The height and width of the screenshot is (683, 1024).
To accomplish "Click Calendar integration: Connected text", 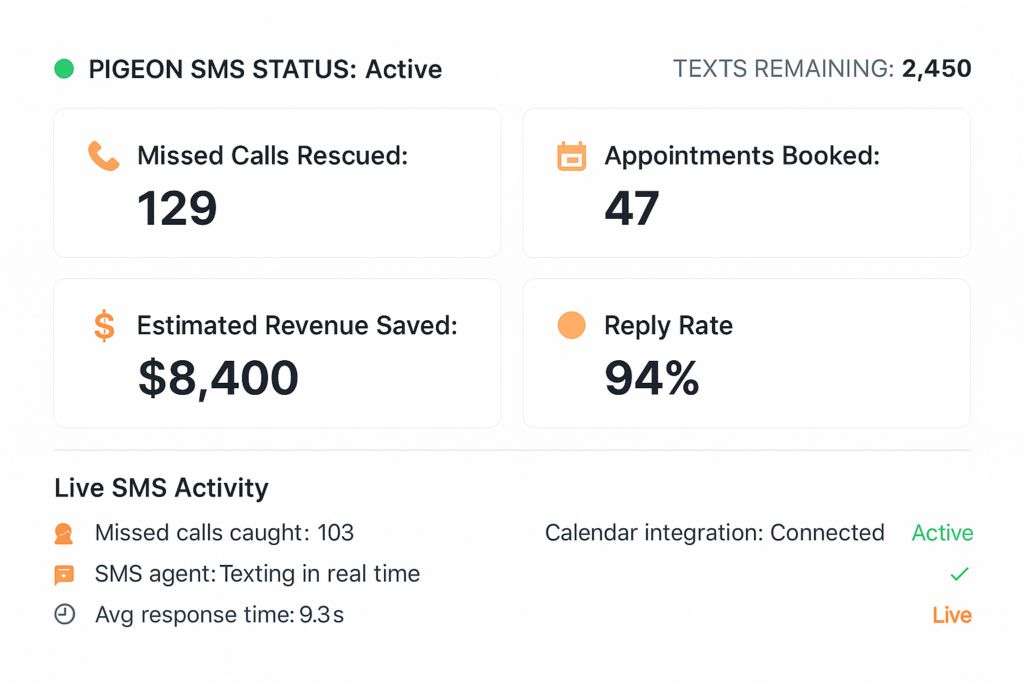I will click(714, 533).
